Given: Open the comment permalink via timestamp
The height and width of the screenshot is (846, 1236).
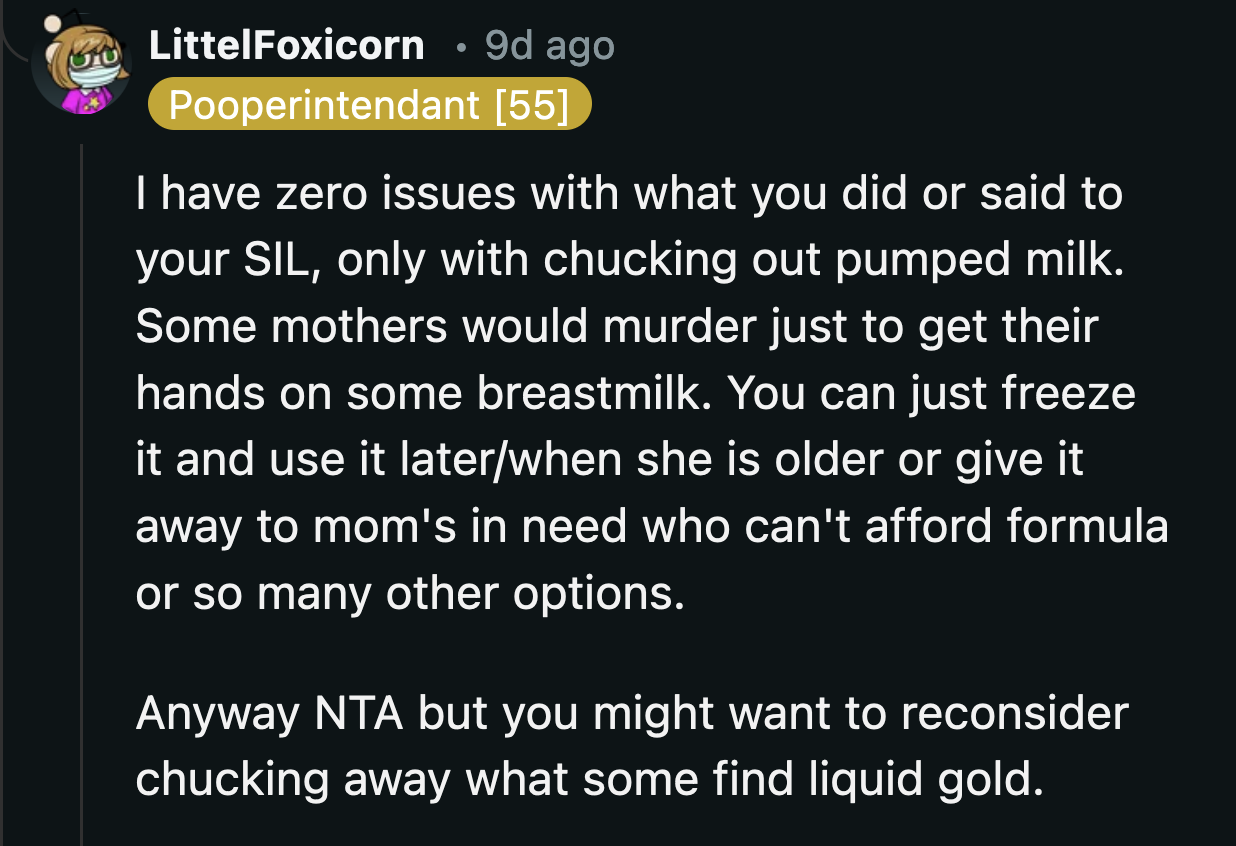Looking at the screenshot, I should coord(548,45).
